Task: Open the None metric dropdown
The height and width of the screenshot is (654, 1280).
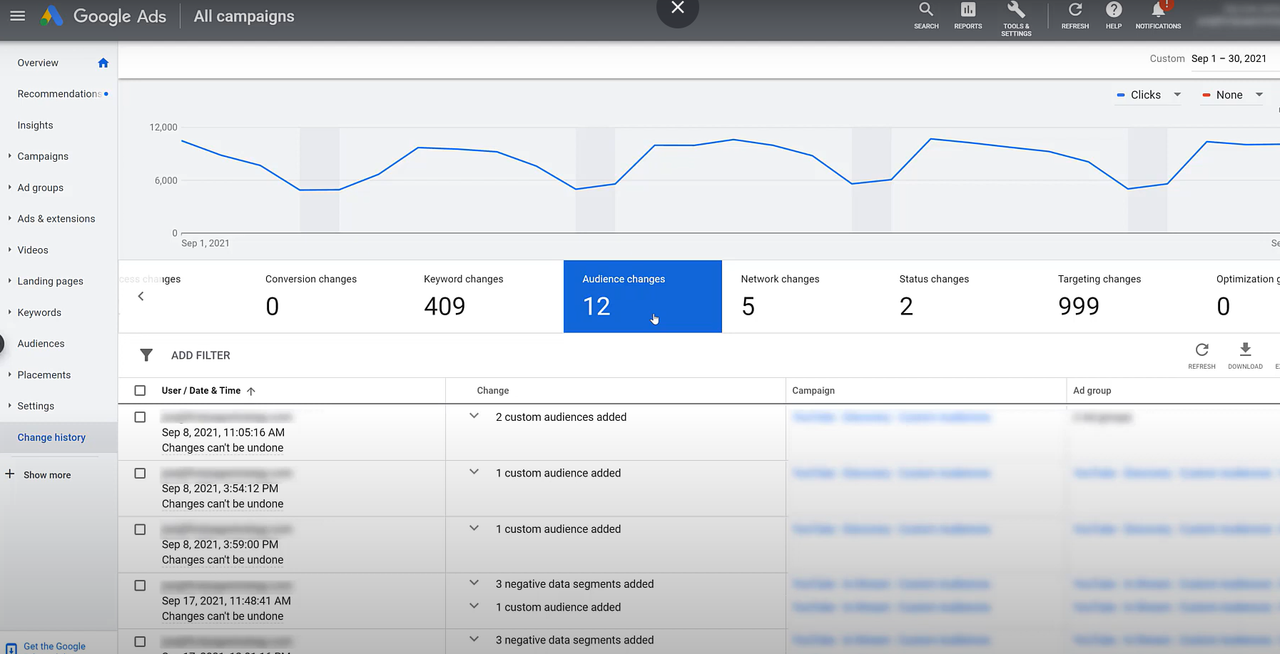Action: pos(1232,95)
